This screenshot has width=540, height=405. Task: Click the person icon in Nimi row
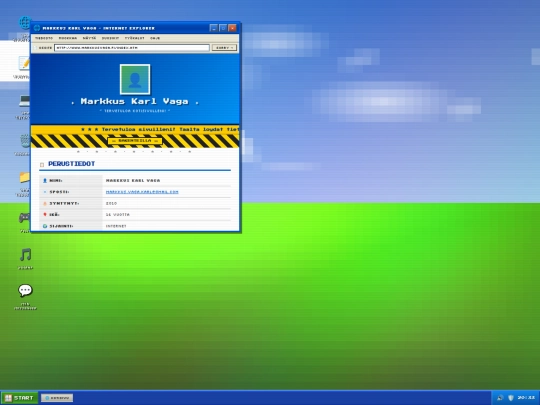pos(45,180)
